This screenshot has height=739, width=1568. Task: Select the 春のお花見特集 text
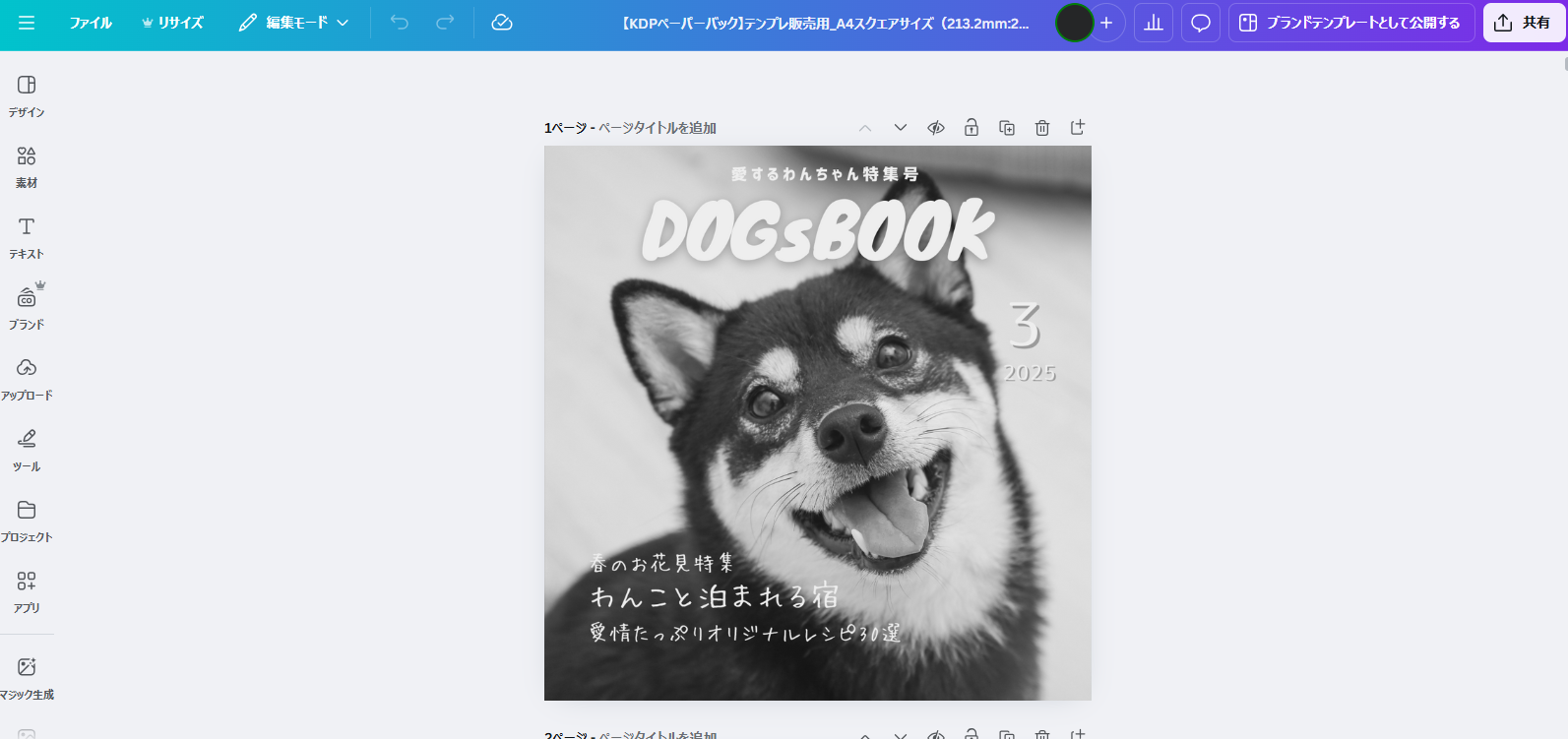pos(661,563)
